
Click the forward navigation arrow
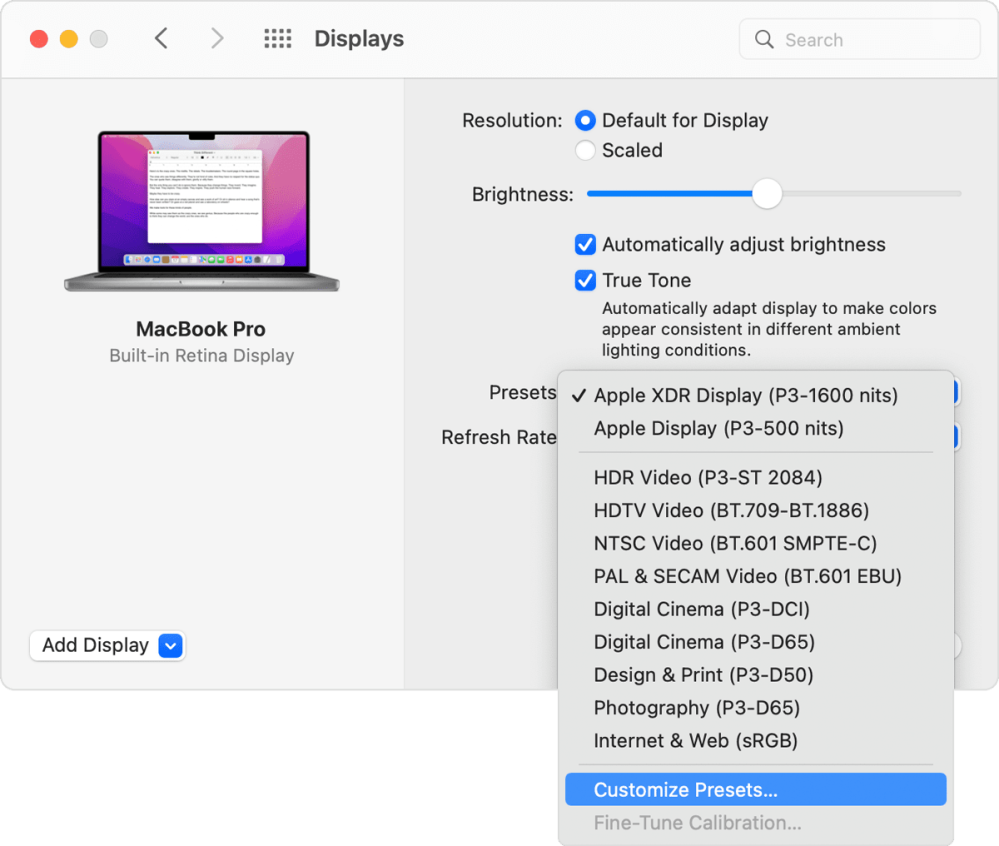(217, 39)
